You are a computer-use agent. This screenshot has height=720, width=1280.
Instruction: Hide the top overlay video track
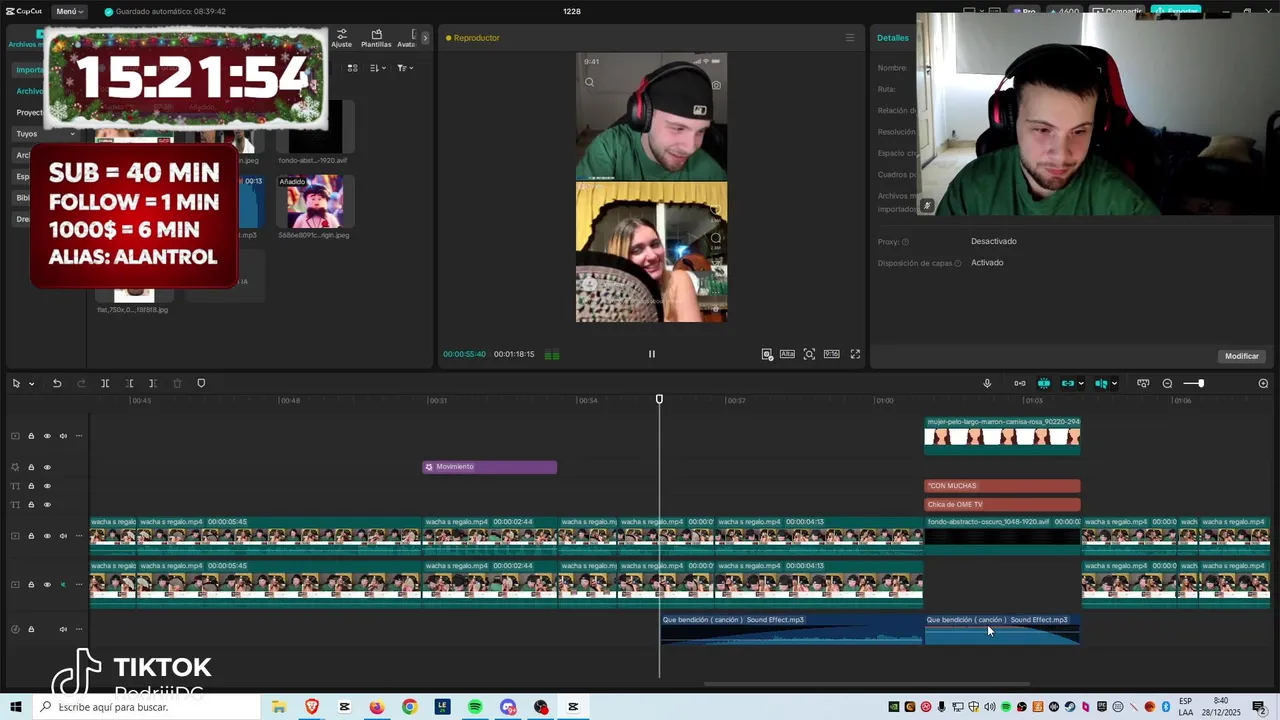click(47, 436)
